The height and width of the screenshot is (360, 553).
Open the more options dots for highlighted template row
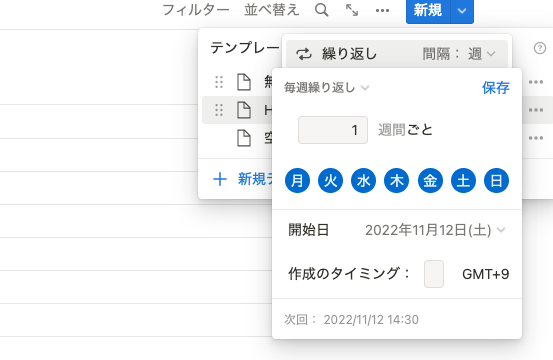click(x=536, y=110)
